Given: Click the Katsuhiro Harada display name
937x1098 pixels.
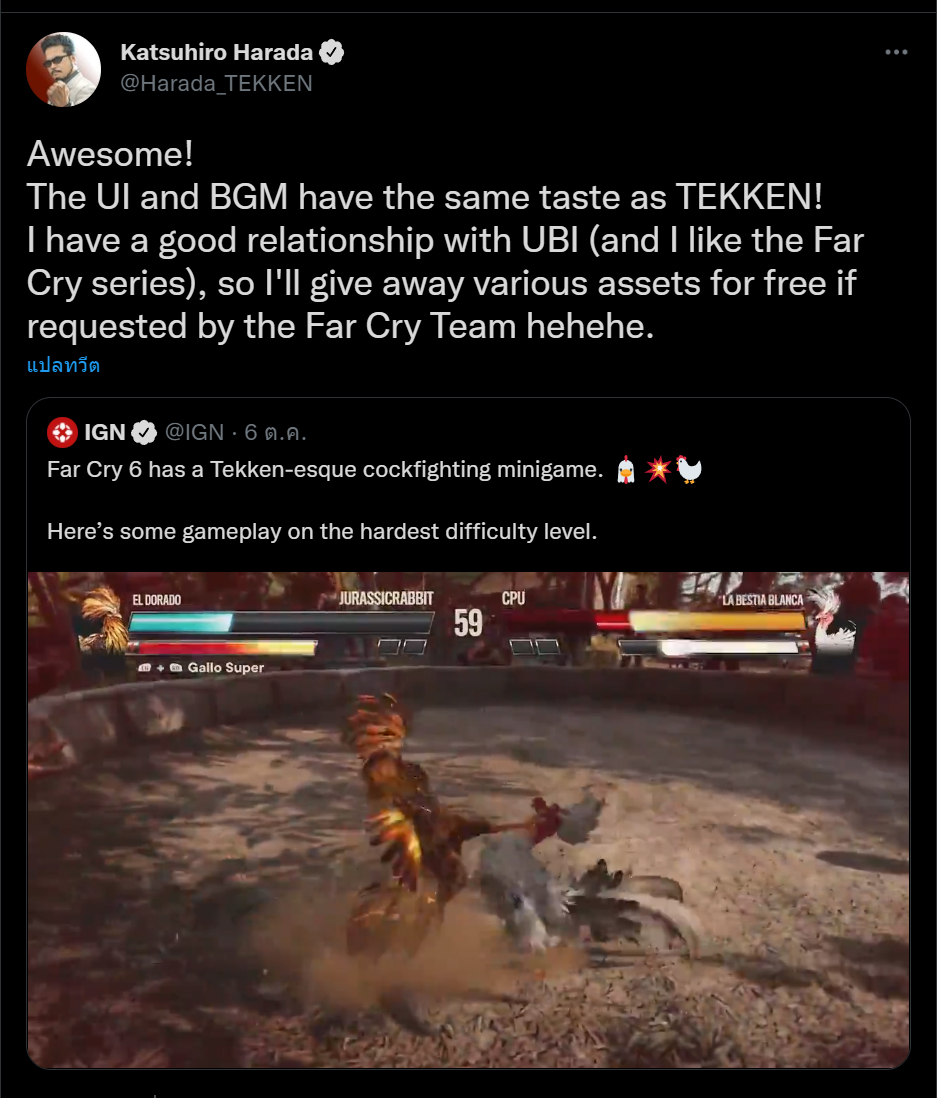Looking at the screenshot, I should (216, 53).
